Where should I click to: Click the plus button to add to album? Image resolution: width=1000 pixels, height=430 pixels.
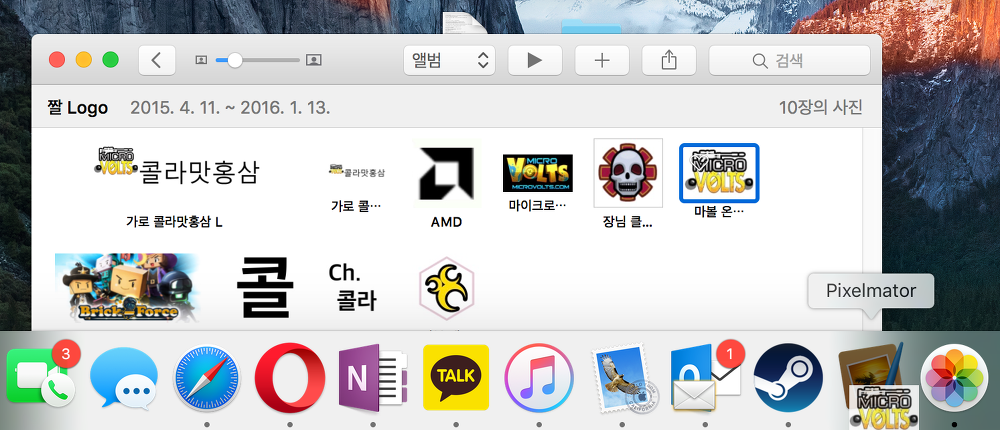click(x=602, y=60)
